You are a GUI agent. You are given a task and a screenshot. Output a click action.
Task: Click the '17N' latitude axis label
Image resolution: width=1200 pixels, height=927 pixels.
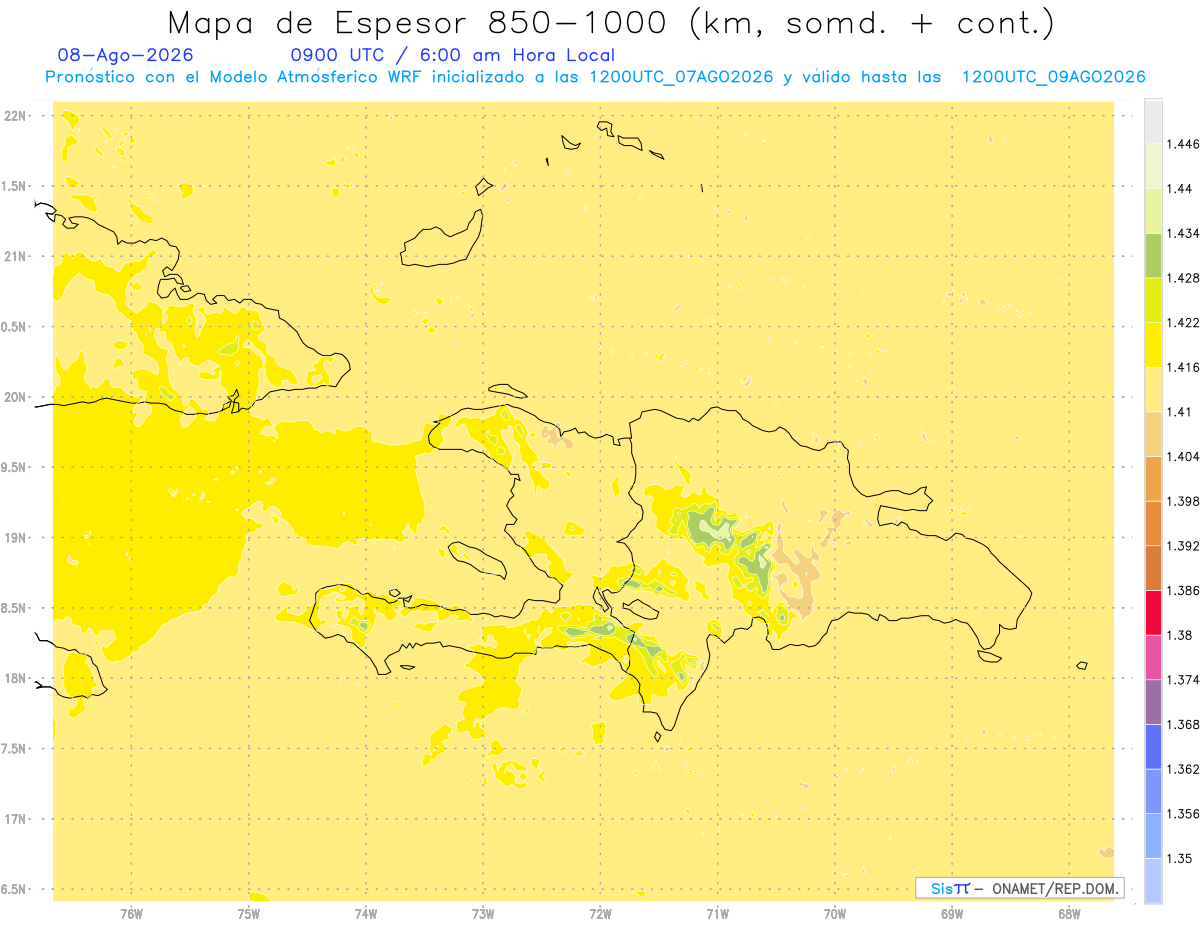tap(16, 819)
